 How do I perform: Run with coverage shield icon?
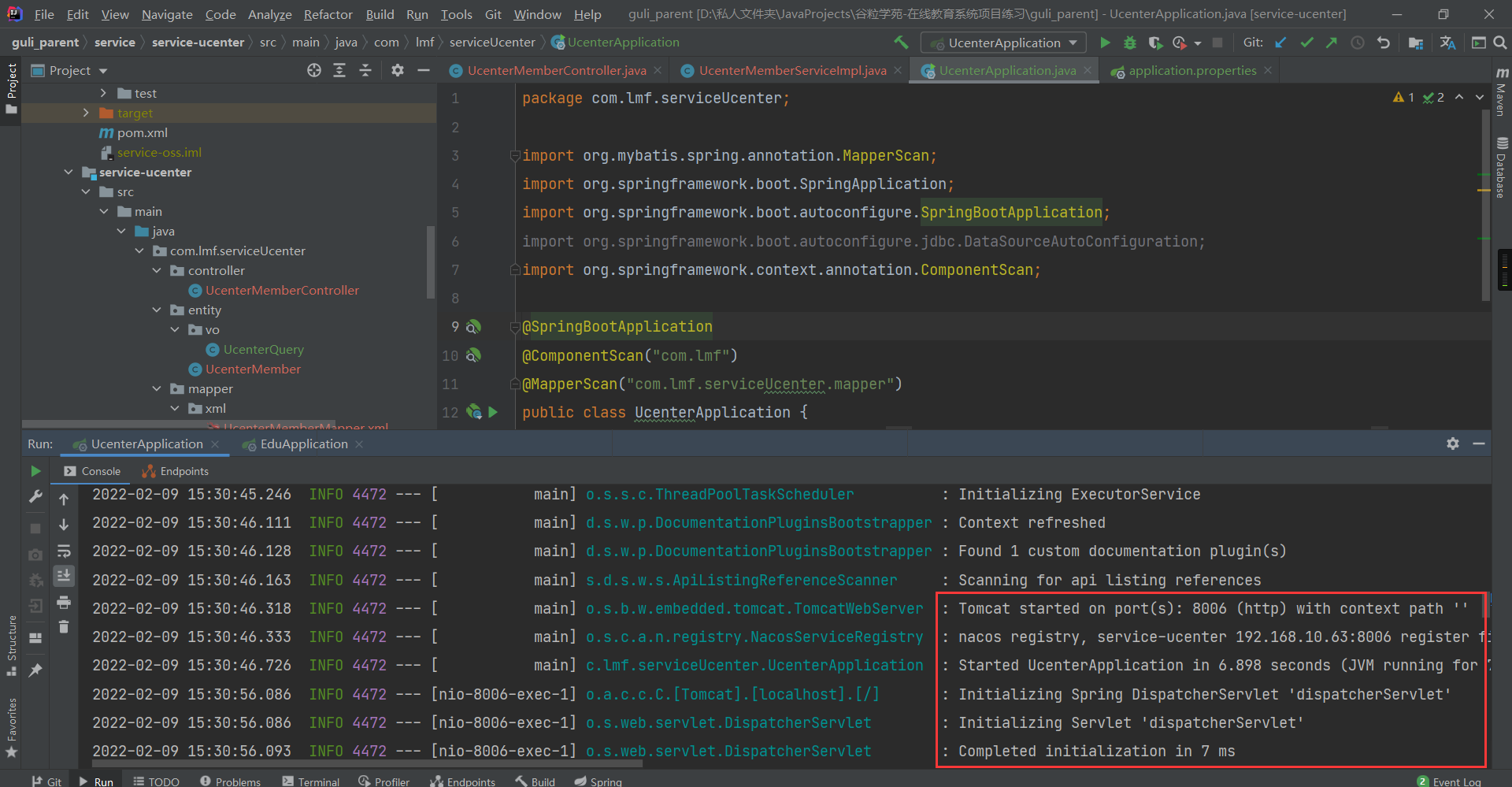pyautogui.click(x=1154, y=43)
